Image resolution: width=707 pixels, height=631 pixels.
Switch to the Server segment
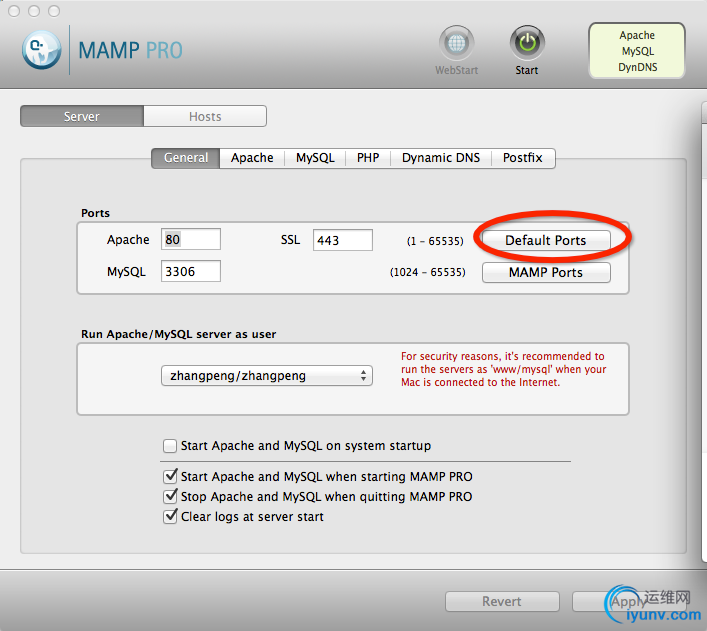[x=82, y=116]
